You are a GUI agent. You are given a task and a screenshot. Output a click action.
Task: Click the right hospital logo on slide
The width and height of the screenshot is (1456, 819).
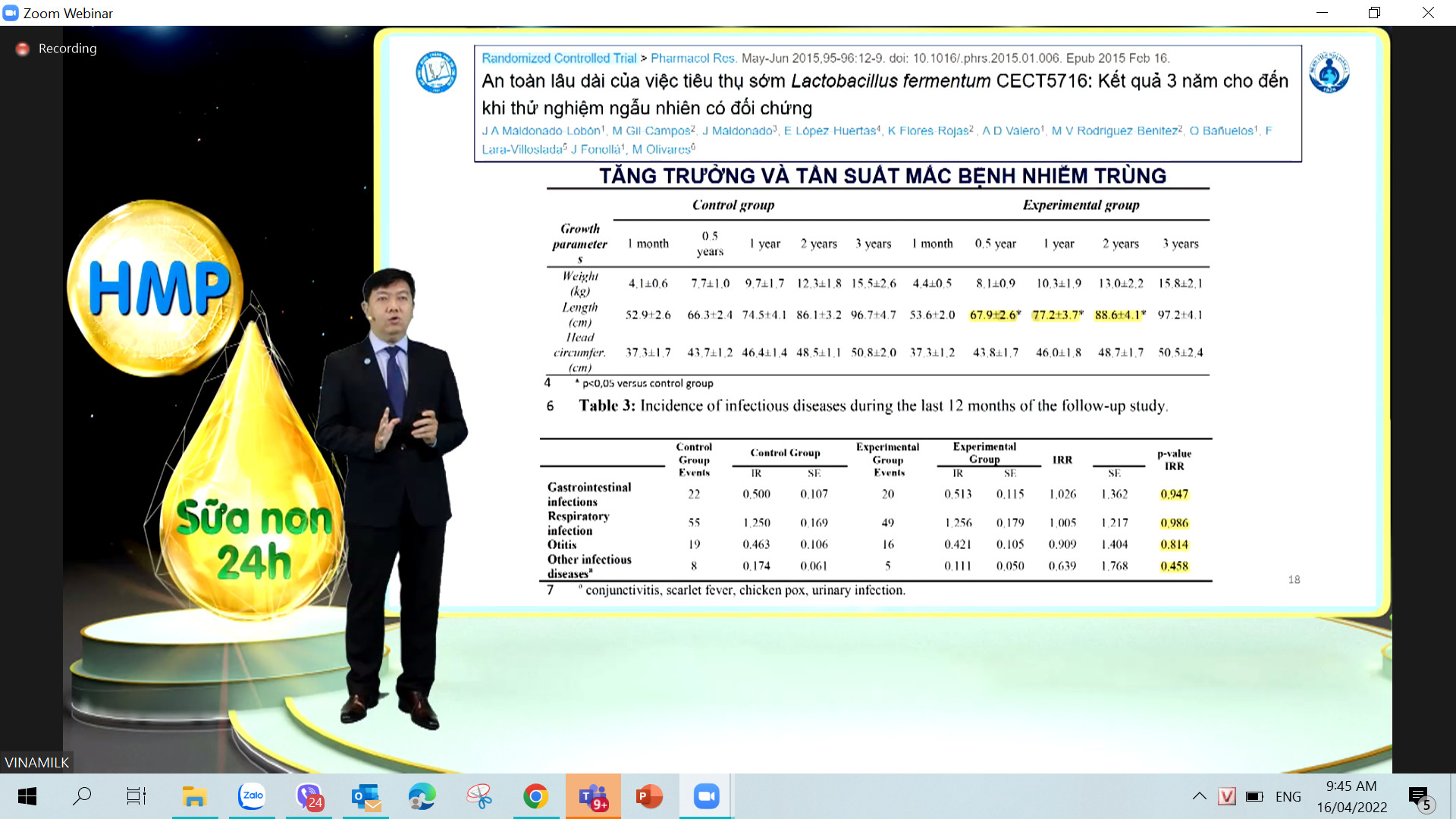[1329, 72]
